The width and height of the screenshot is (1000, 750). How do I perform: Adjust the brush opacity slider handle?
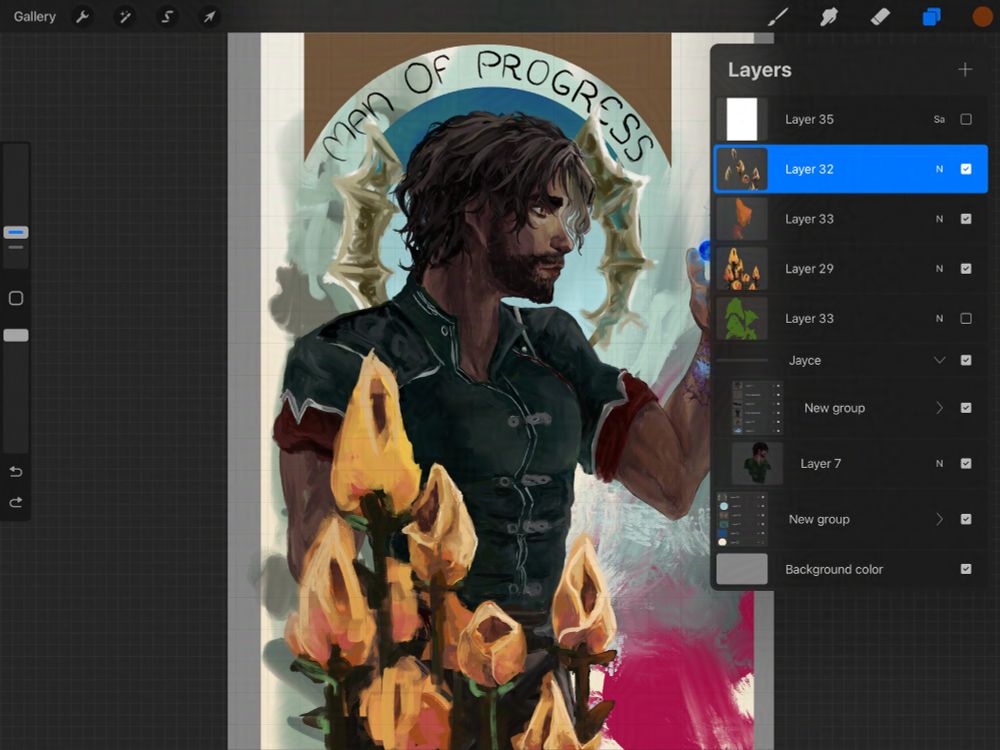16,335
